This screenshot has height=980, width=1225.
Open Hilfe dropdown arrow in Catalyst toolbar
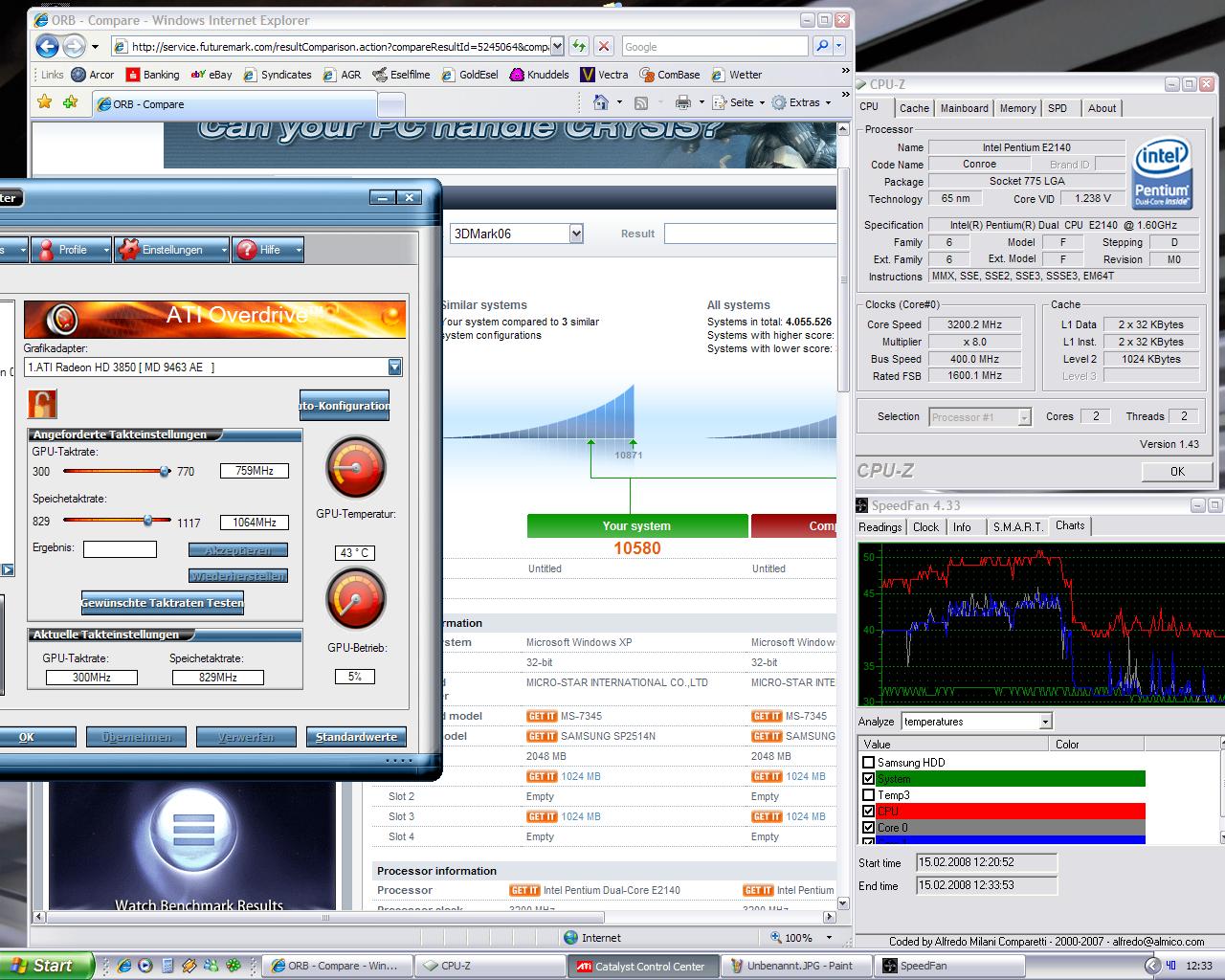(x=298, y=250)
